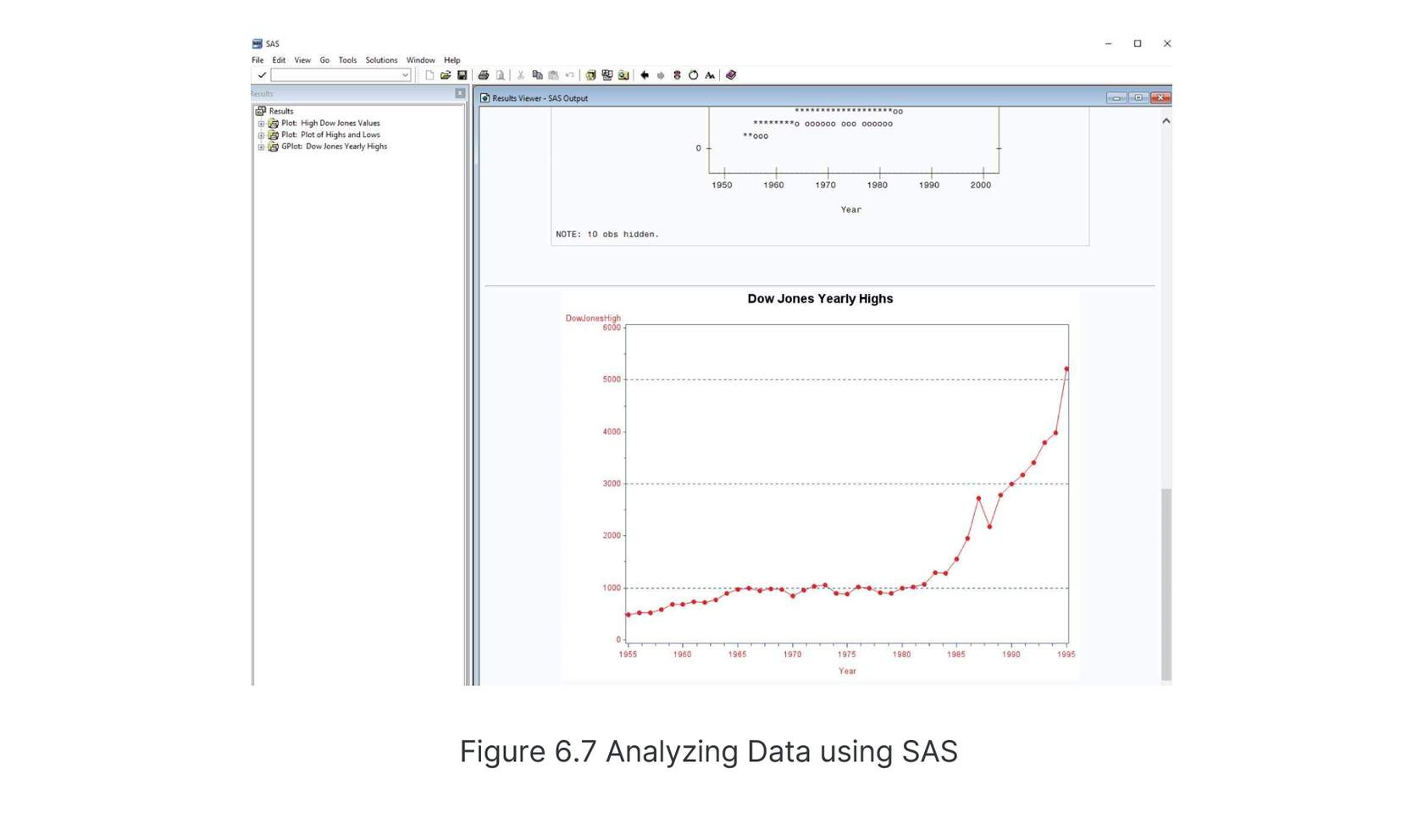Select GPlot: Dow Jones Yearly Highs item
1423x840 pixels.
coord(334,147)
